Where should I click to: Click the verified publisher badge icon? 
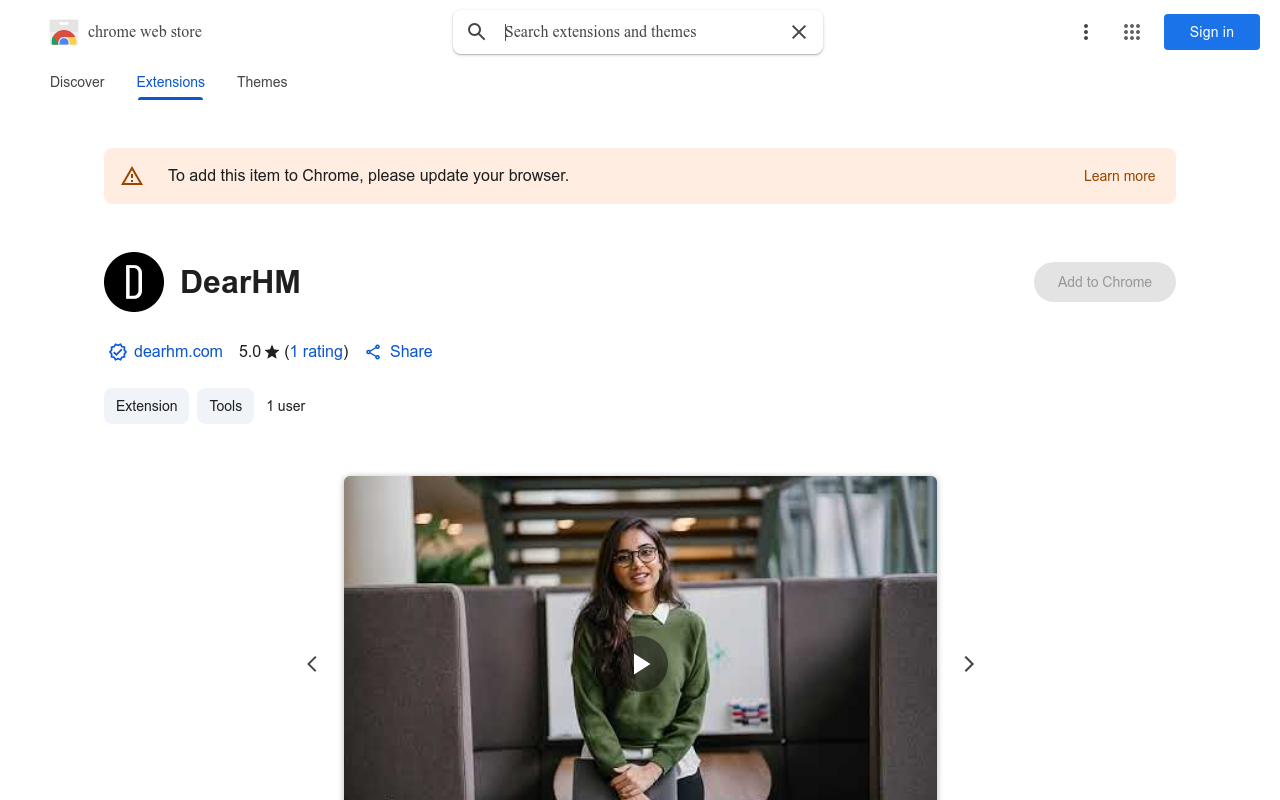(x=118, y=352)
